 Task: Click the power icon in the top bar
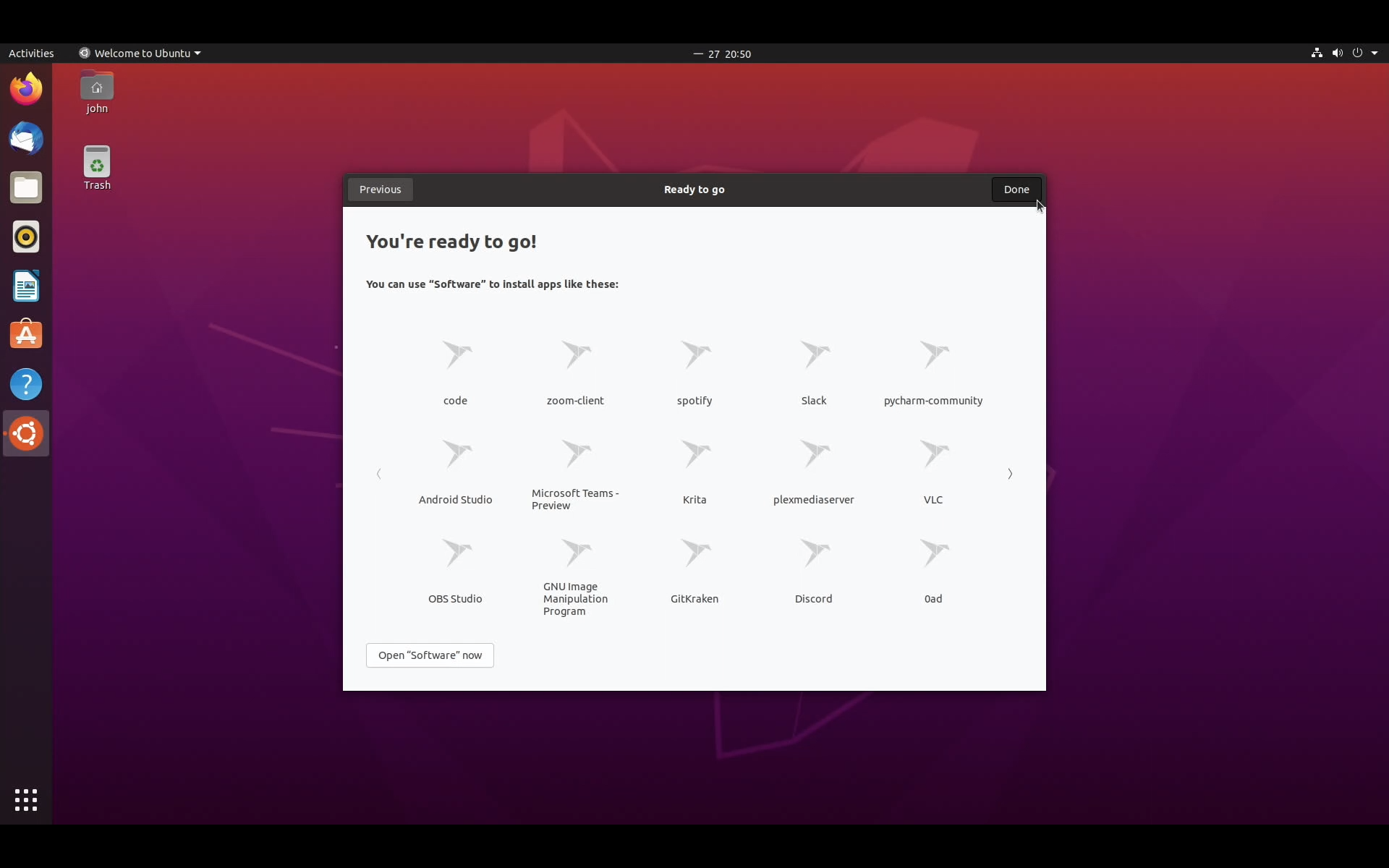click(1357, 53)
